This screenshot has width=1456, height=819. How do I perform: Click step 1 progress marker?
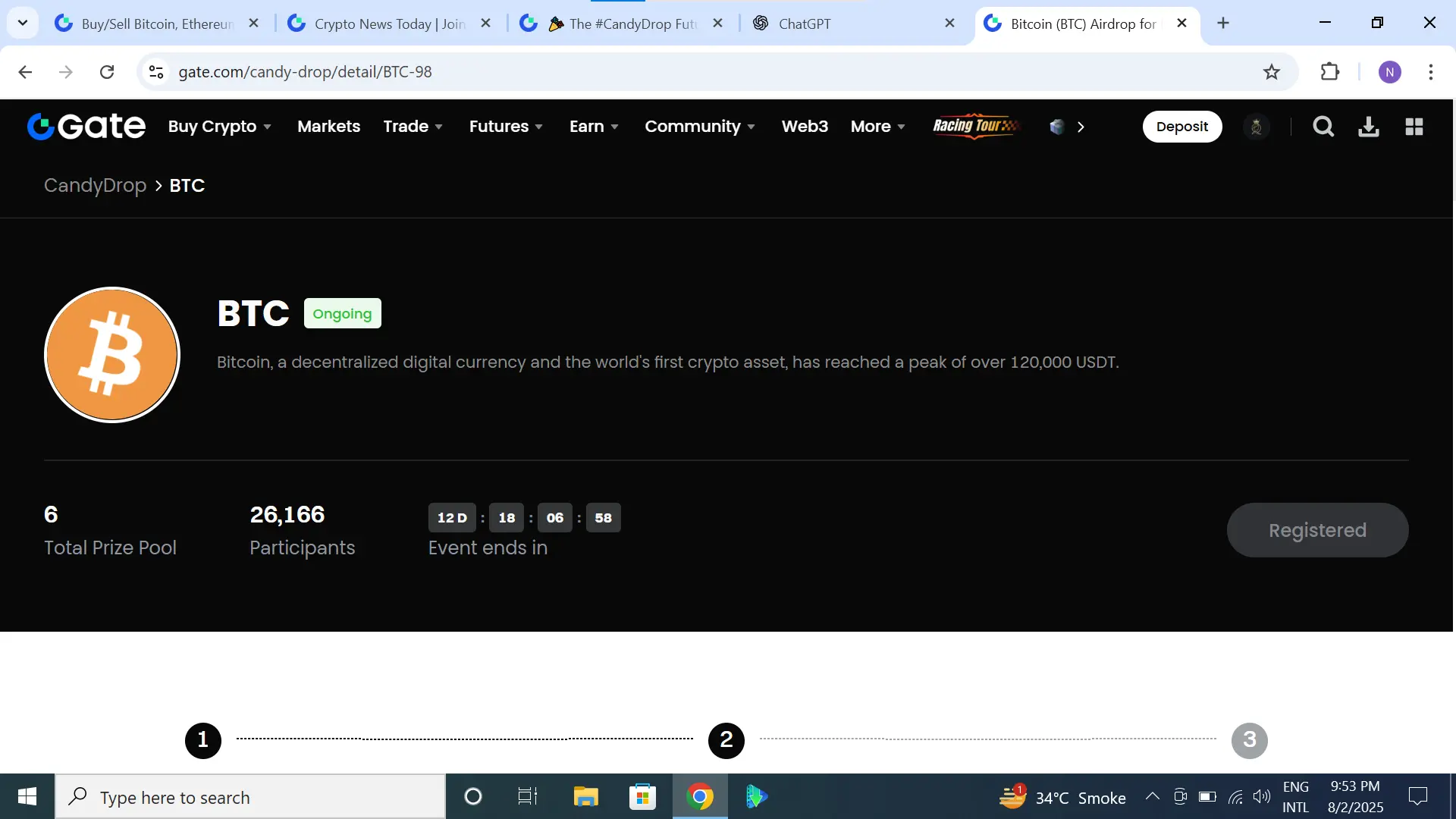pos(203,740)
